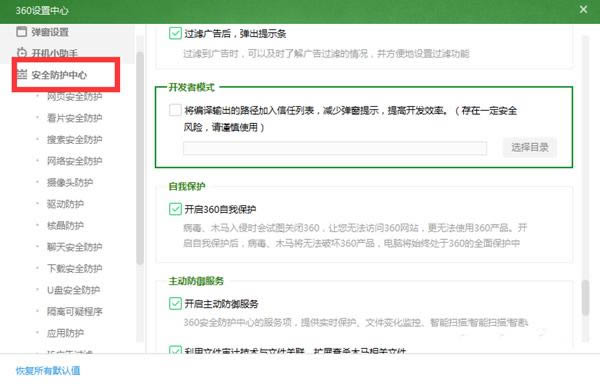Select 隔离可疑程序 sub-item
The image size is (600, 384).
(75, 311)
